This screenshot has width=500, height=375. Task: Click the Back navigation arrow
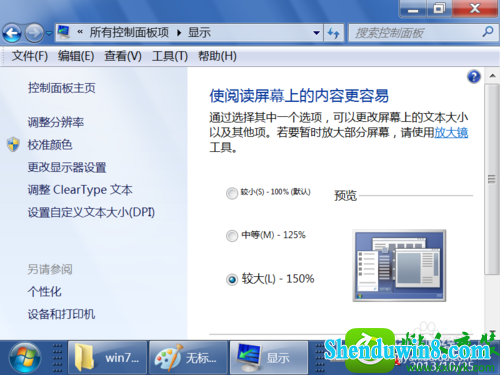coord(12,33)
